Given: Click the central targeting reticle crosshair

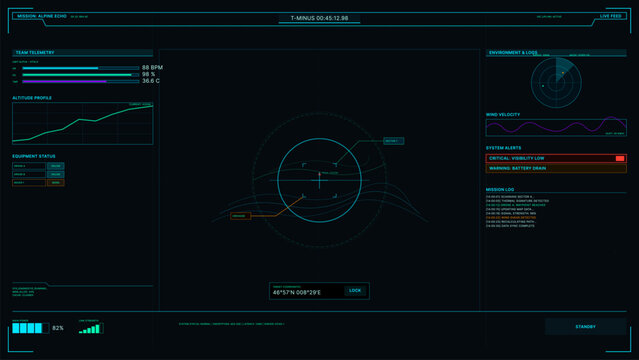Looking at the screenshot, I should [320, 180].
